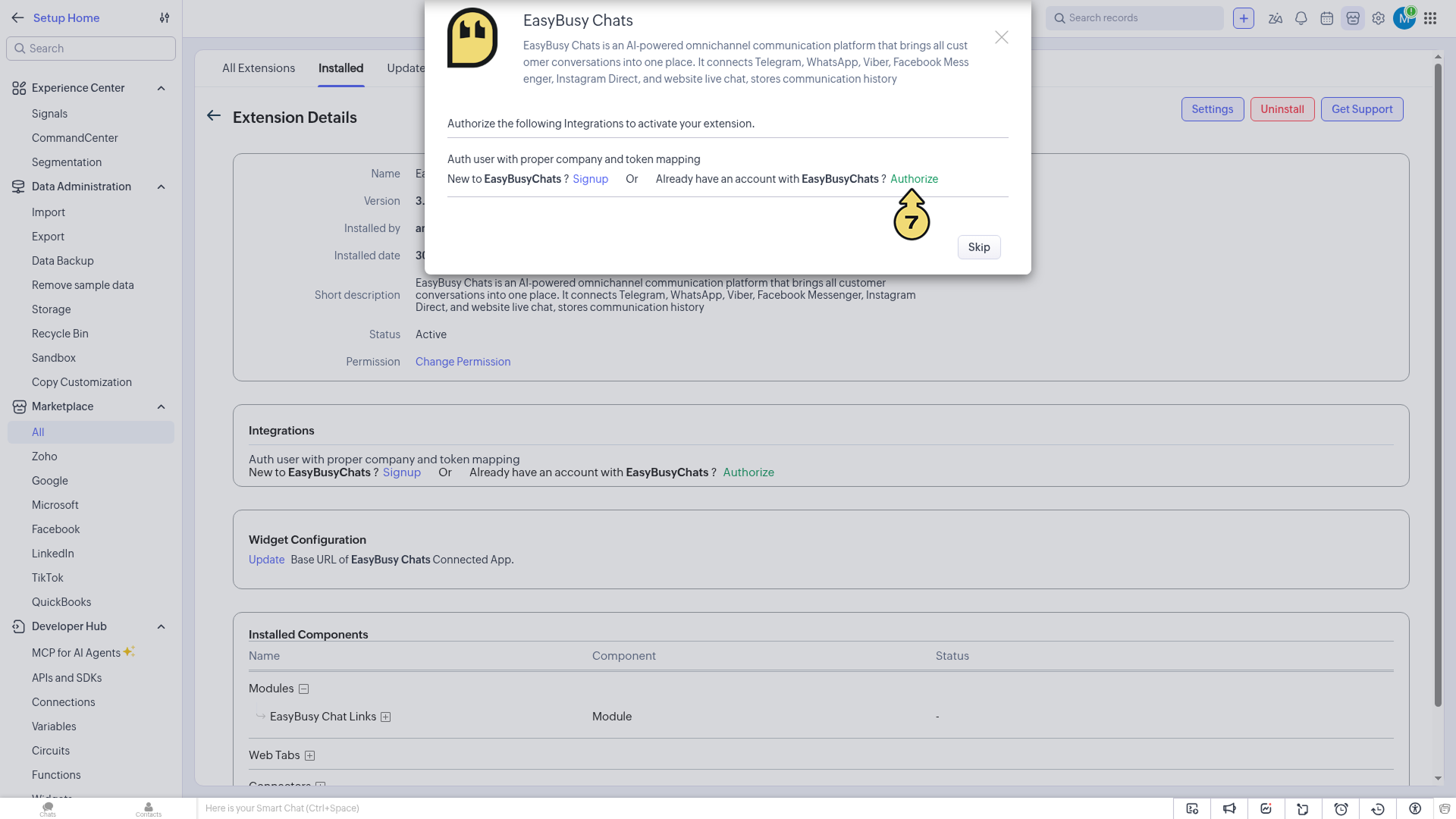
Task: Select the Installed tab
Action: click(340, 68)
